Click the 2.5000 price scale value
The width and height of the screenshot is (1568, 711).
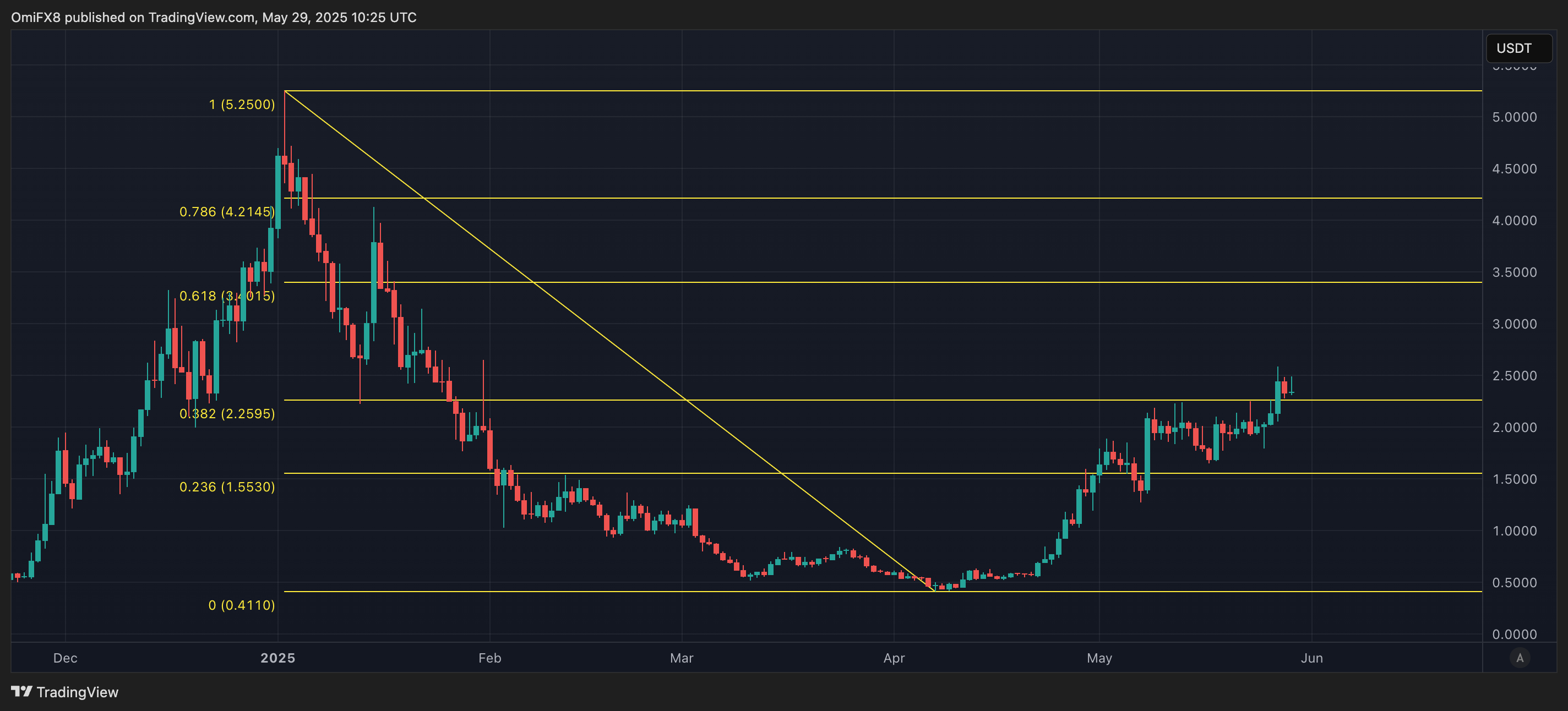[x=1515, y=375]
